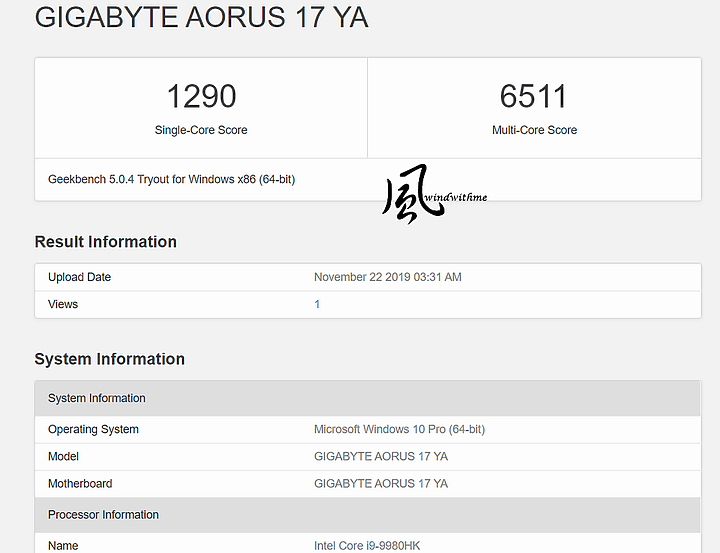This screenshot has width=720, height=553.
Task: Click the Multi-Core Score label
Action: (x=534, y=130)
